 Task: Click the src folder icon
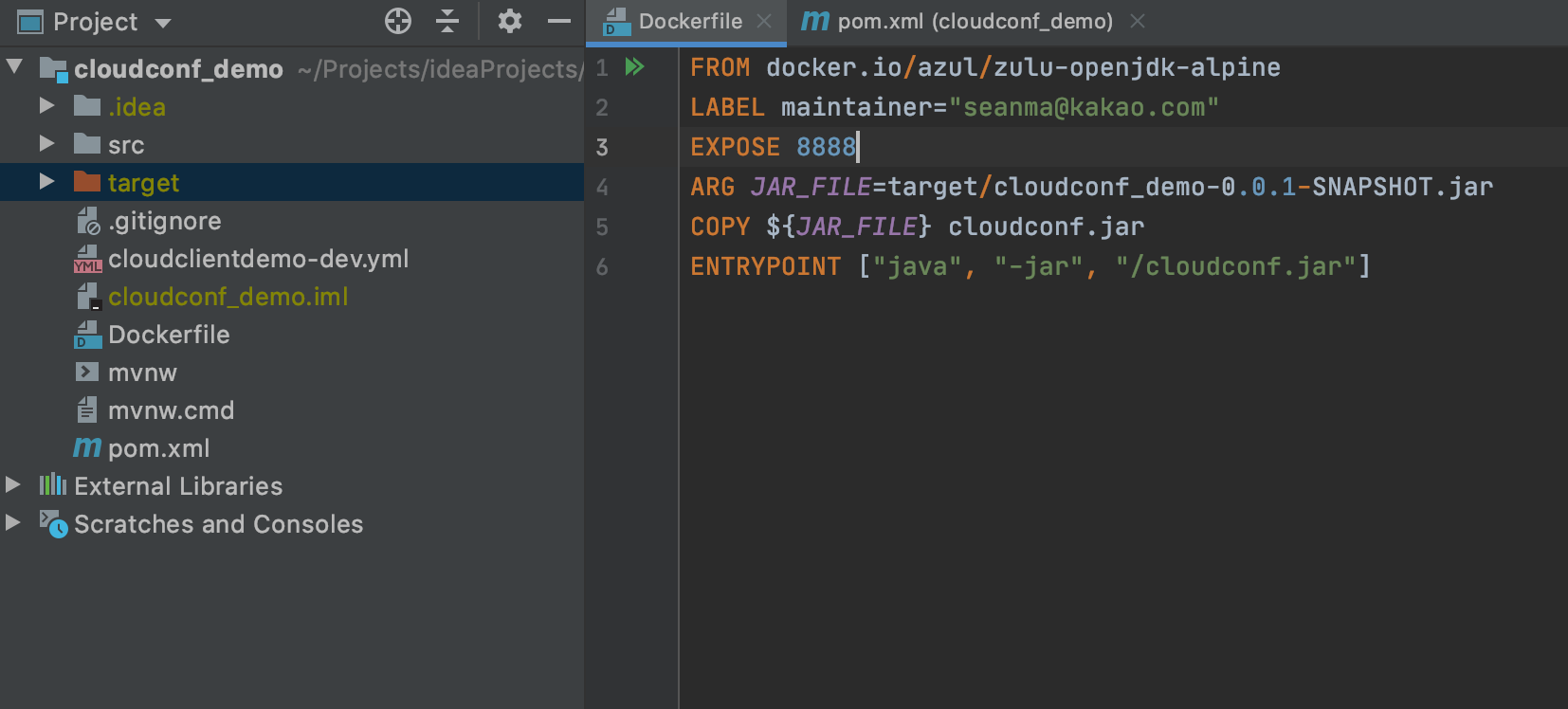click(87, 143)
